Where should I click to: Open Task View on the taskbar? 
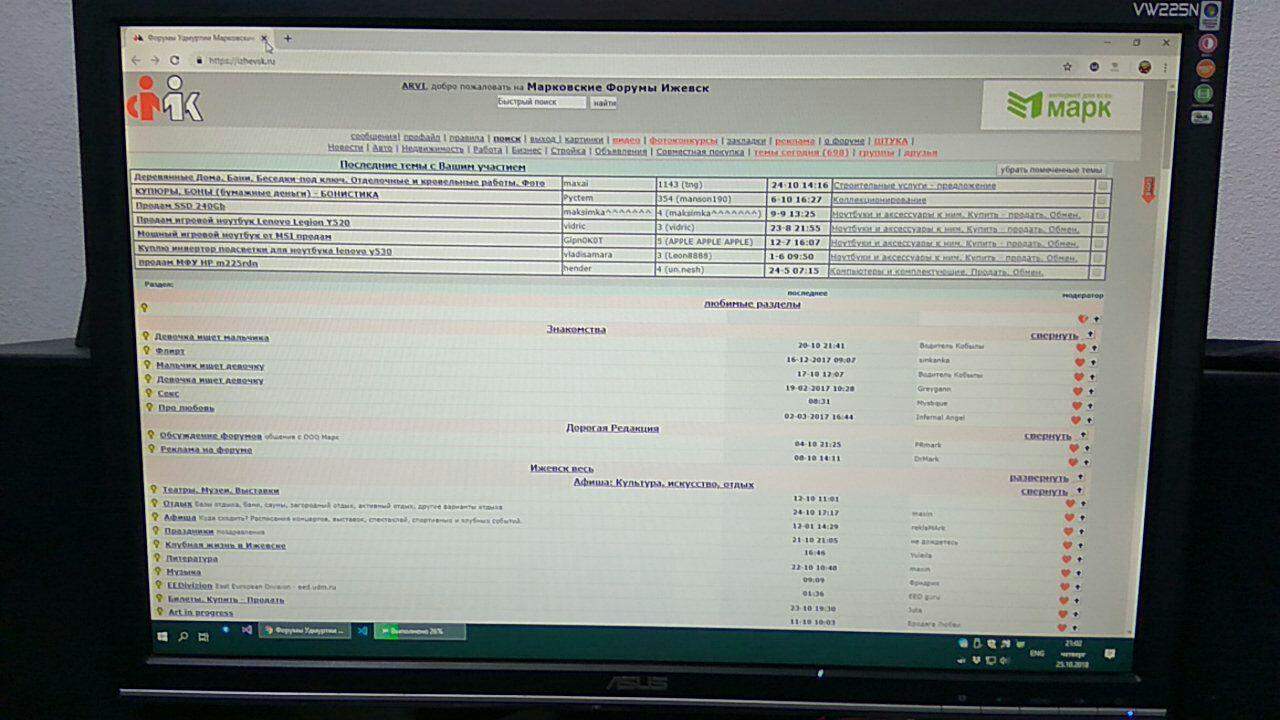click(x=203, y=636)
